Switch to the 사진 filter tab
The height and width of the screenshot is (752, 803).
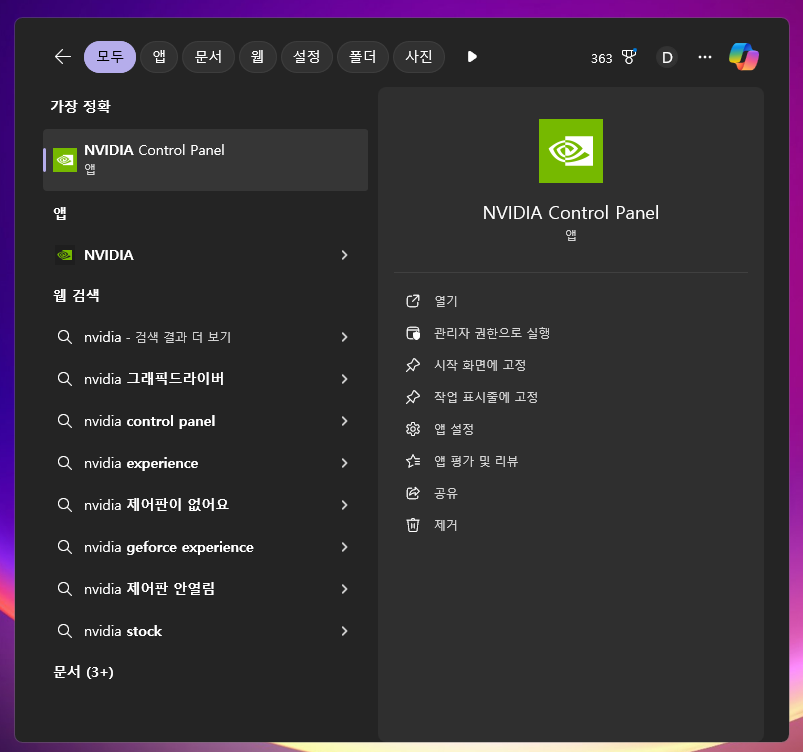point(419,57)
